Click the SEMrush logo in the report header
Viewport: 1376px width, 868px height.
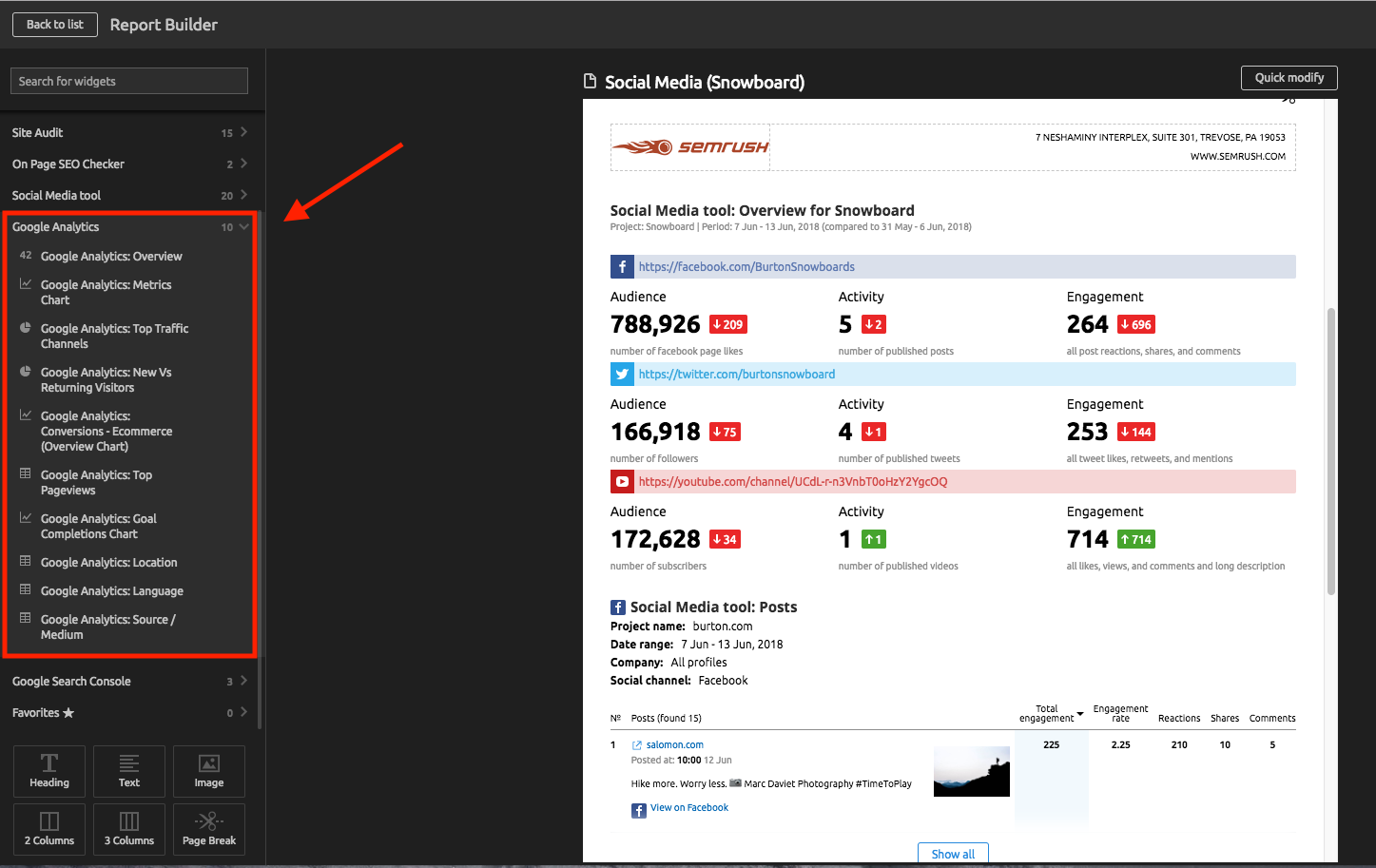690,147
